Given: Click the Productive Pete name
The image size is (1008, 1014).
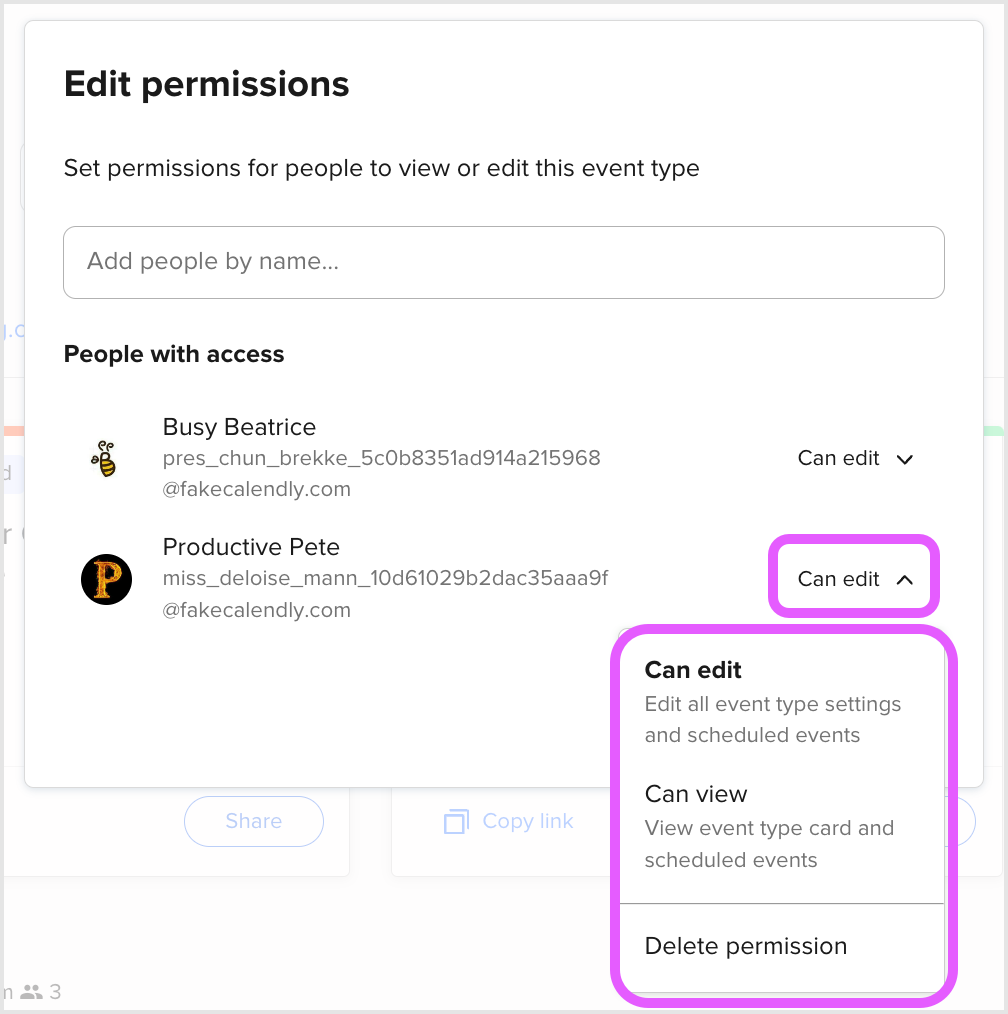Looking at the screenshot, I should 251,547.
